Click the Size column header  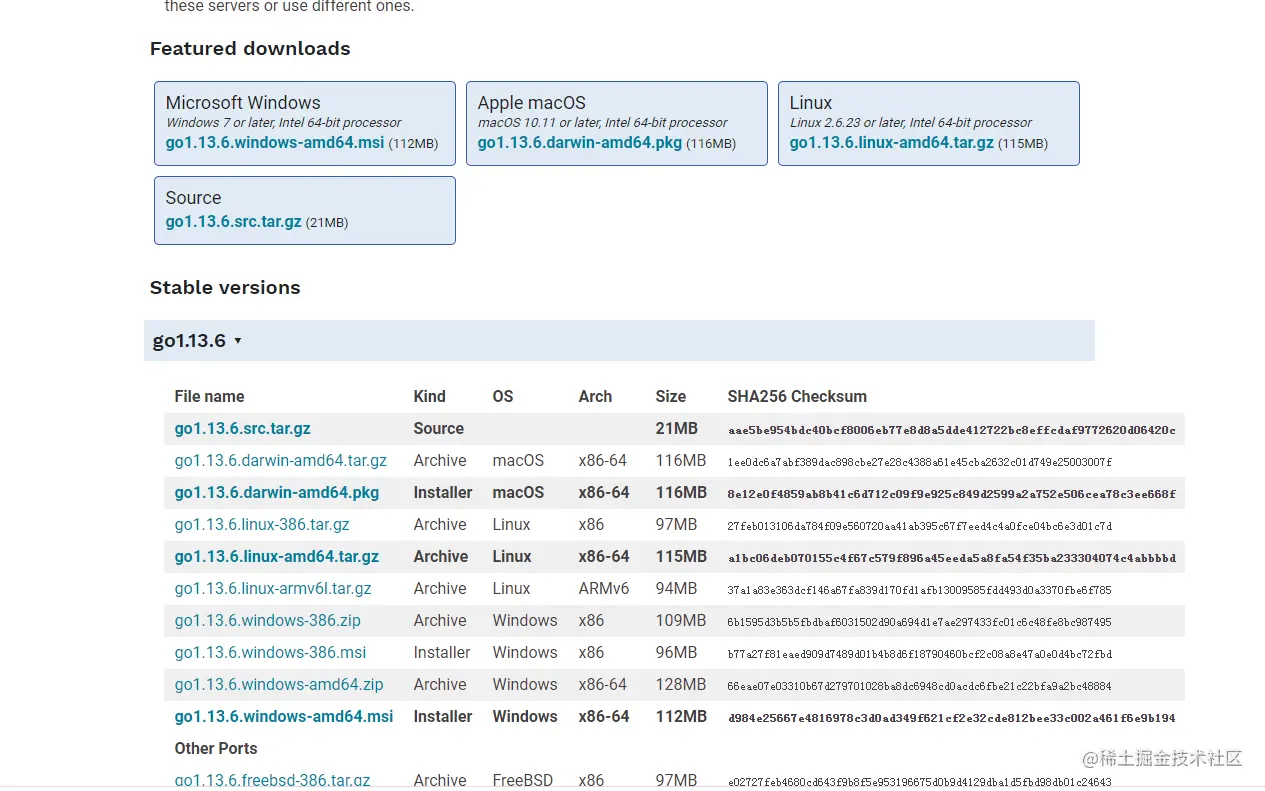672,396
